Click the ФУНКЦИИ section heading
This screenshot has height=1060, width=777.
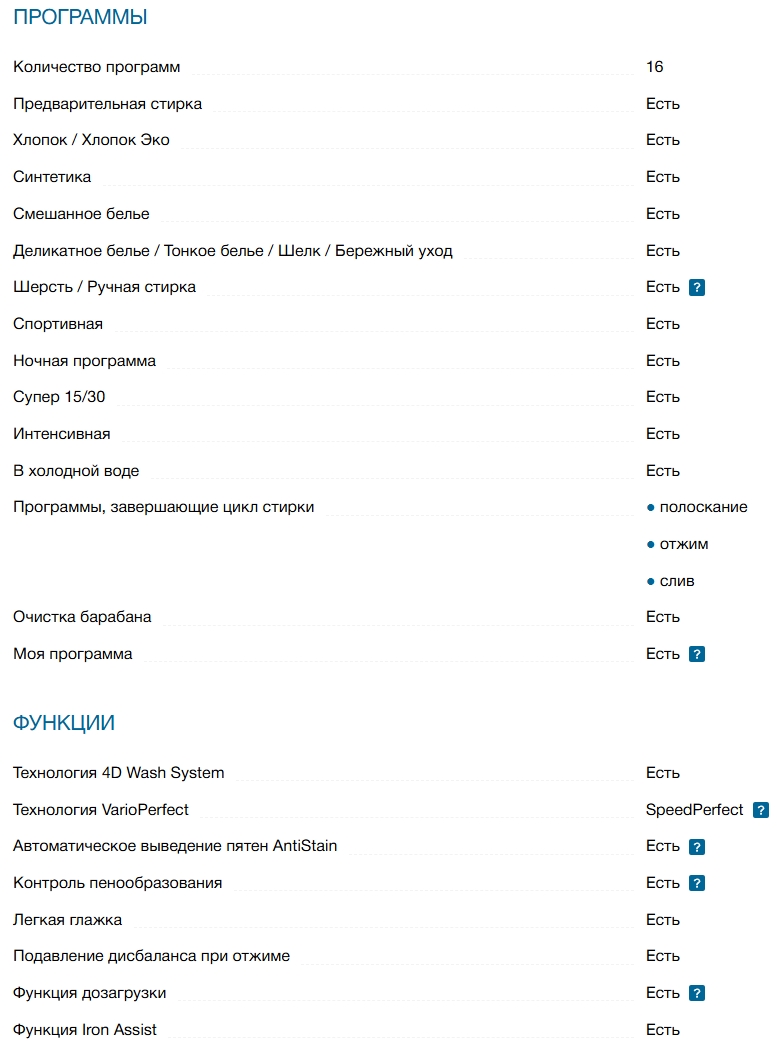[64, 723]
